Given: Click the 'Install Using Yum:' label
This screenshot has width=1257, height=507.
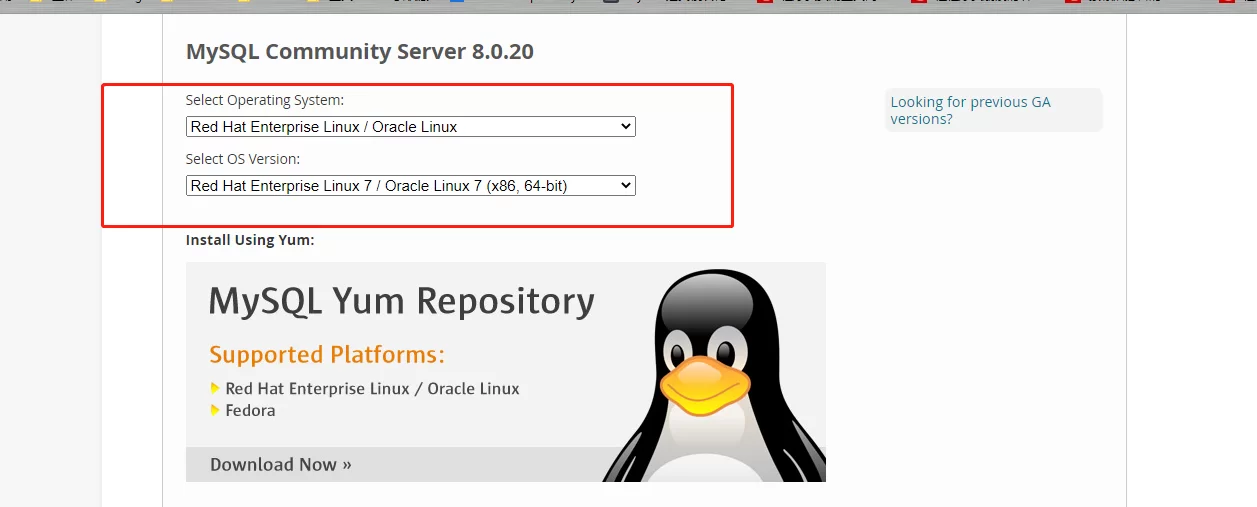Looking at the screenshot, I should (250, 240).
